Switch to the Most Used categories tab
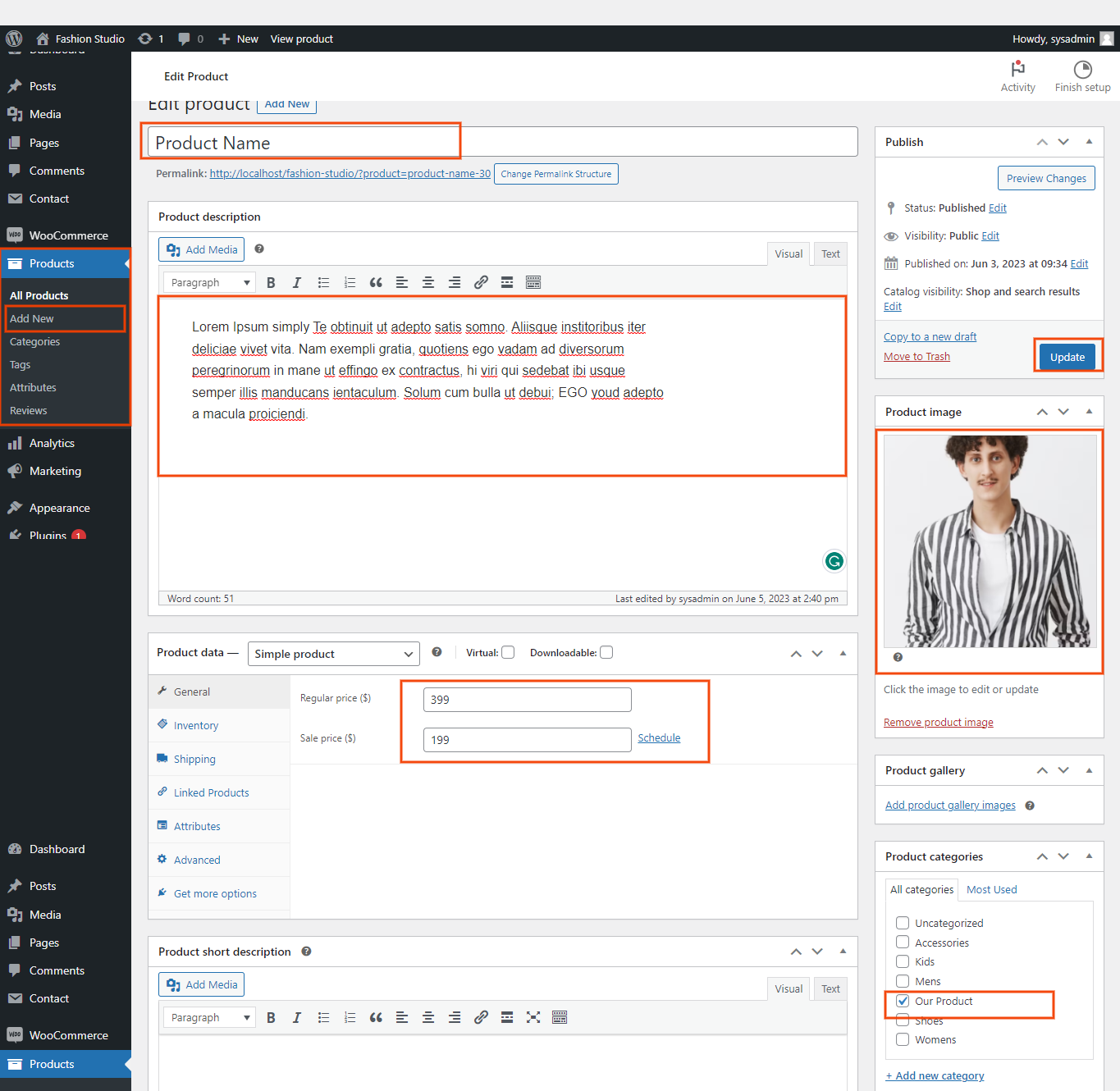 (991, 890)
